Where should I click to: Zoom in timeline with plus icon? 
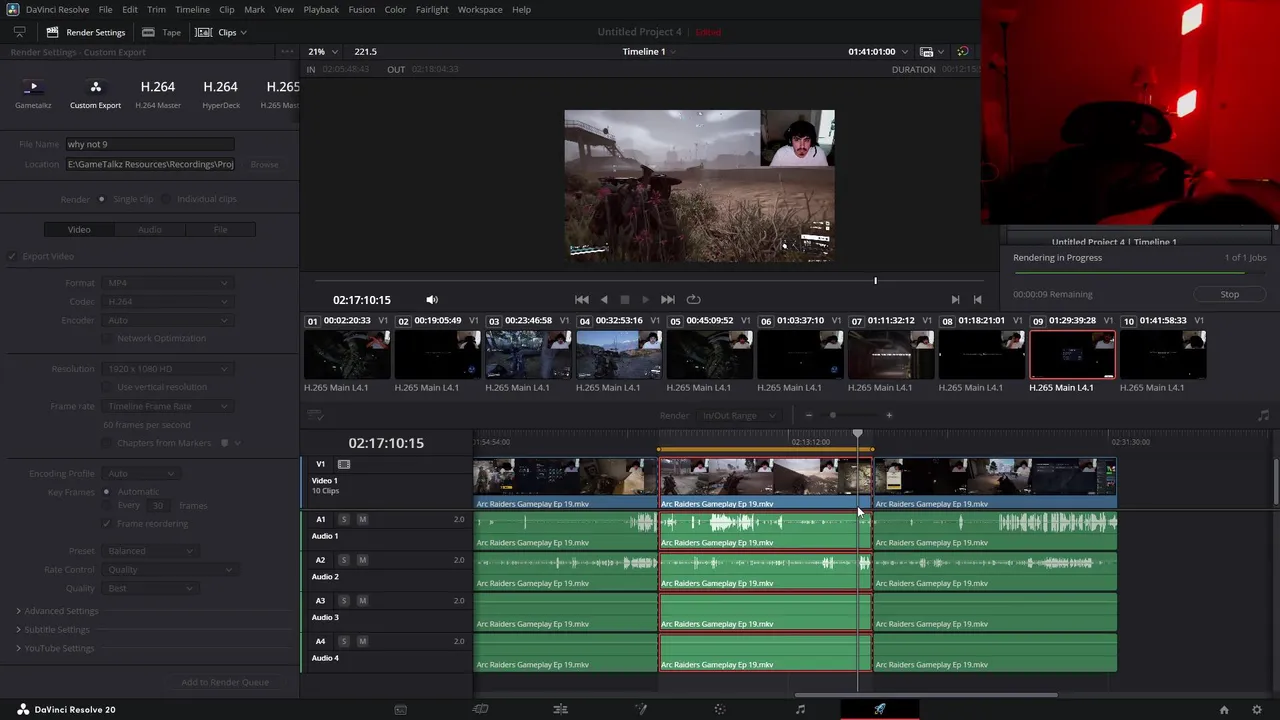point(889,415)
